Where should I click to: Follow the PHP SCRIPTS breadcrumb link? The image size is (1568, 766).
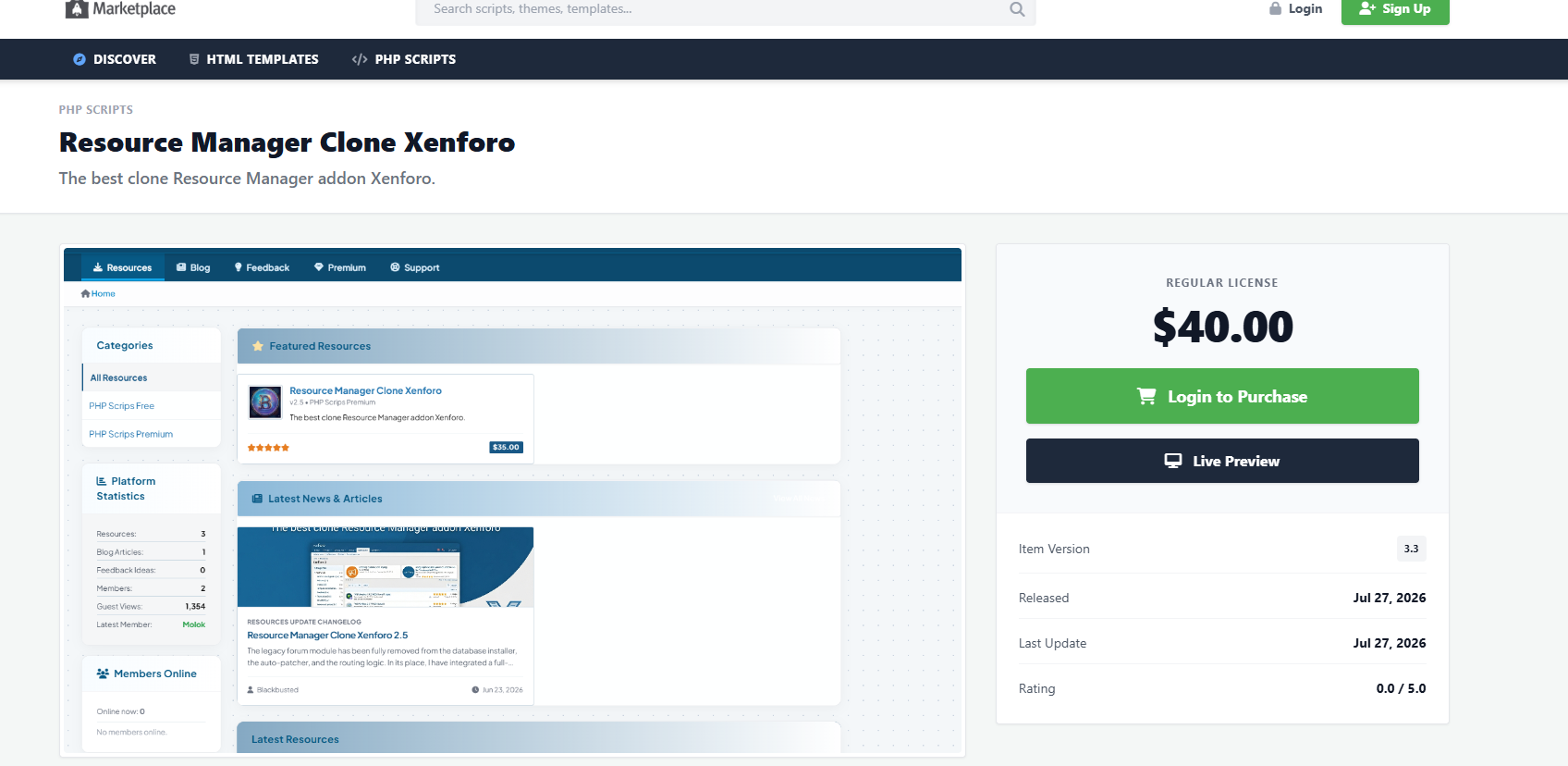96,109
